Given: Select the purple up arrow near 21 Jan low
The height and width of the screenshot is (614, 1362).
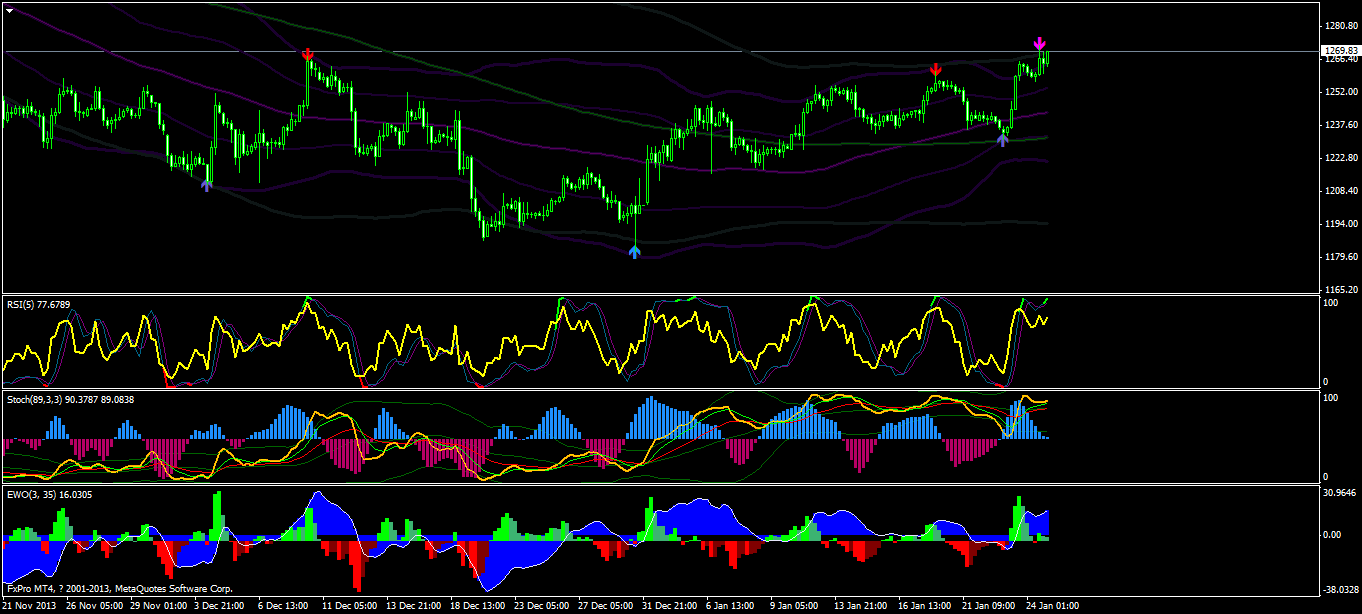Looking at the screenshot, I should click(x=1002, y=140).
